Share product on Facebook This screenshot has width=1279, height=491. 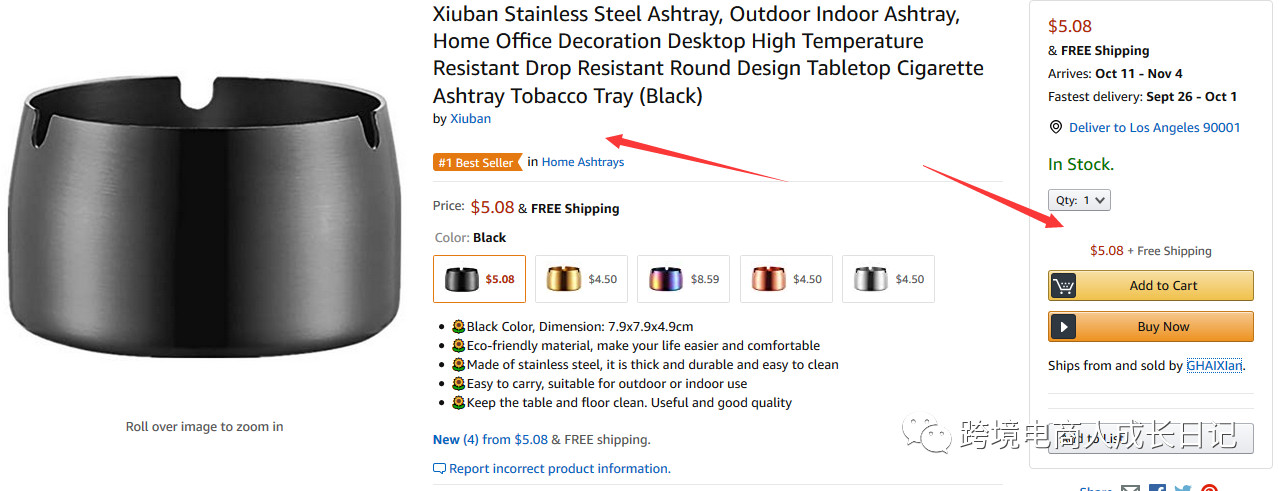point(1157,489)
